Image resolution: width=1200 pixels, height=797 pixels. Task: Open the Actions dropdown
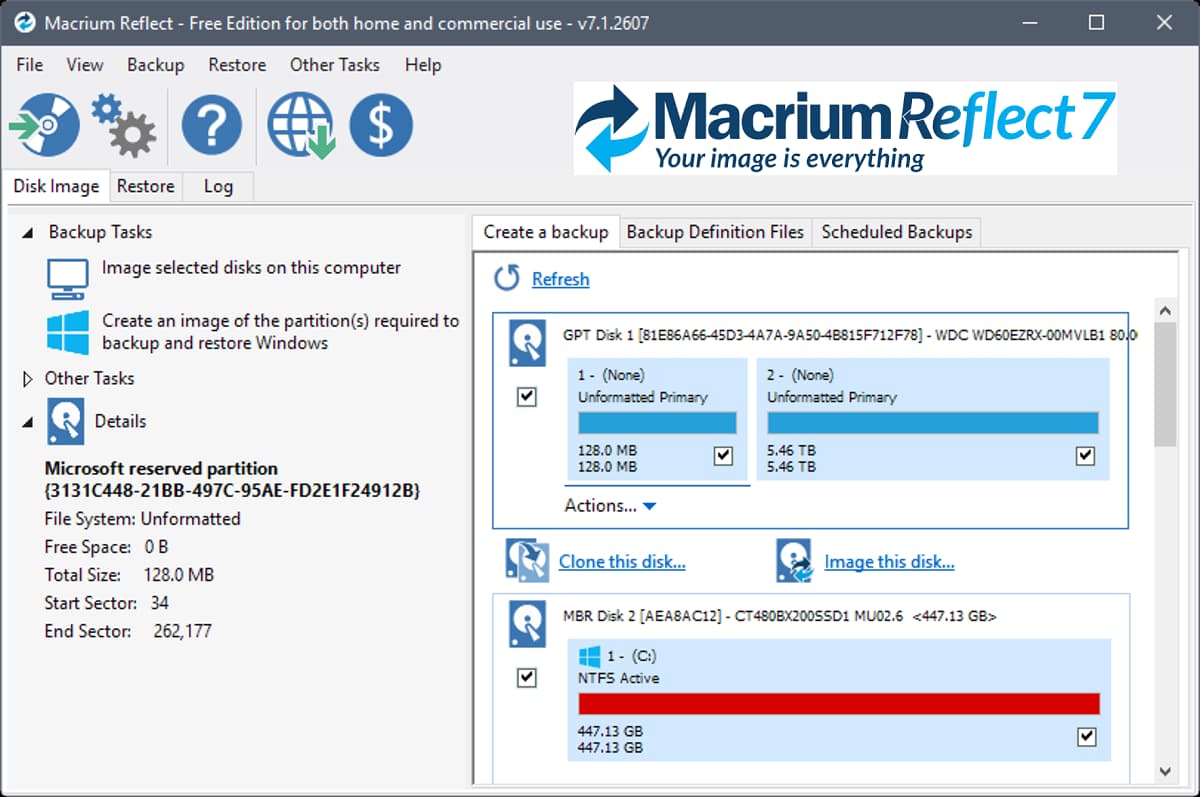coord(610,506)
